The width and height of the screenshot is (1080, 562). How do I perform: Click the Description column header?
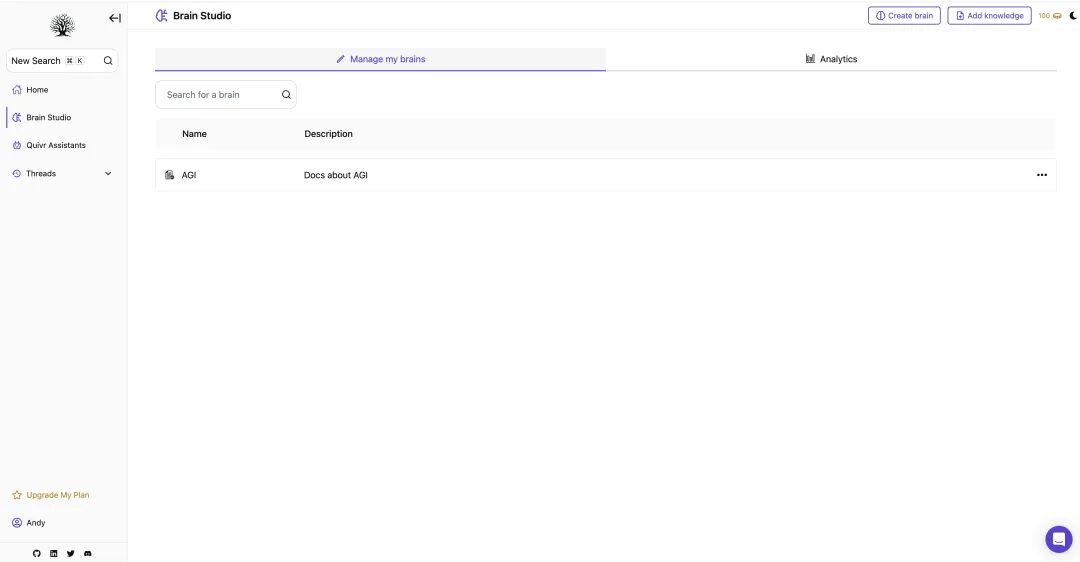click(329, 134)
